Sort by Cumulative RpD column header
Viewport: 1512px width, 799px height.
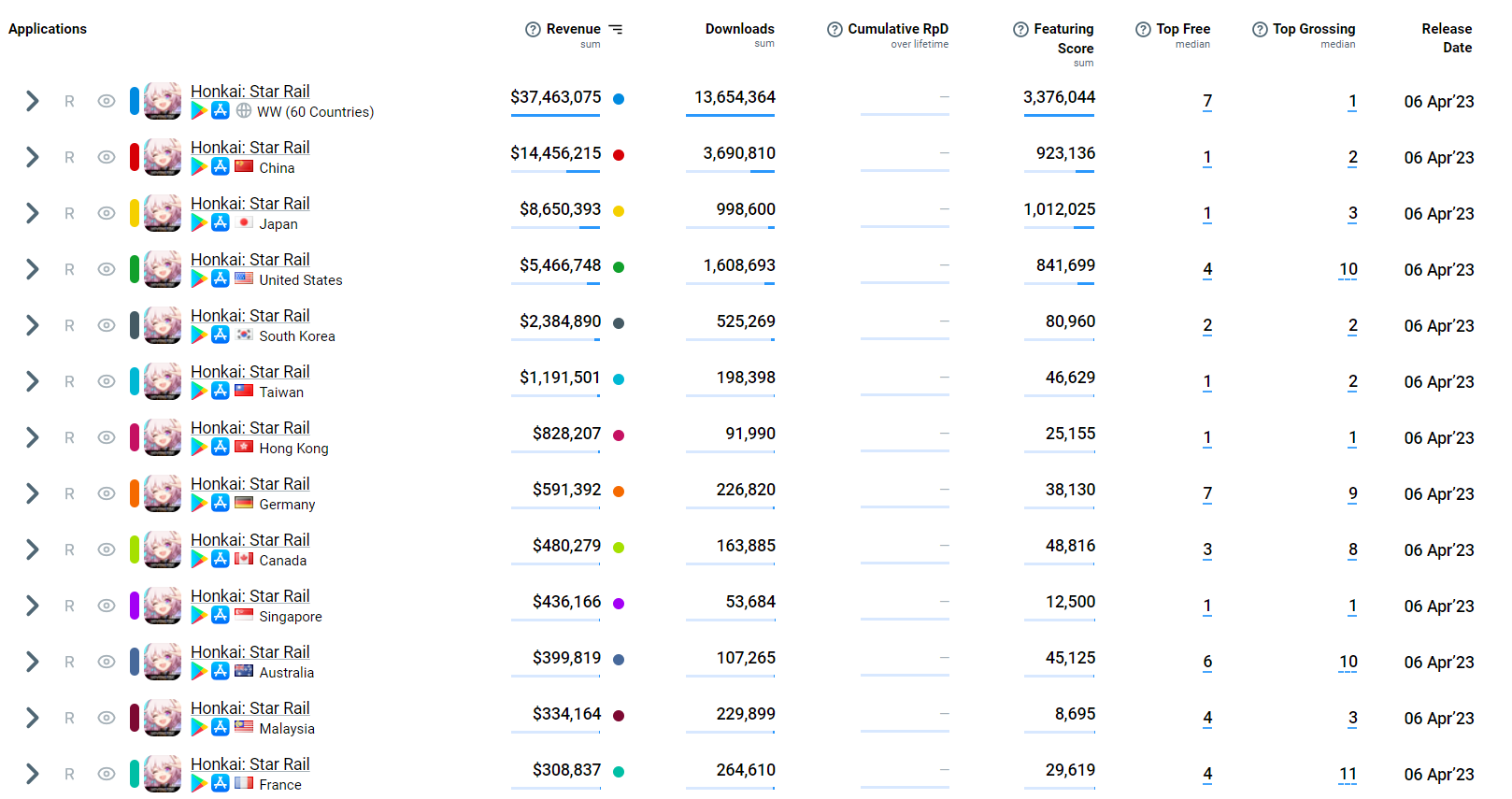[x=898, y=29]
